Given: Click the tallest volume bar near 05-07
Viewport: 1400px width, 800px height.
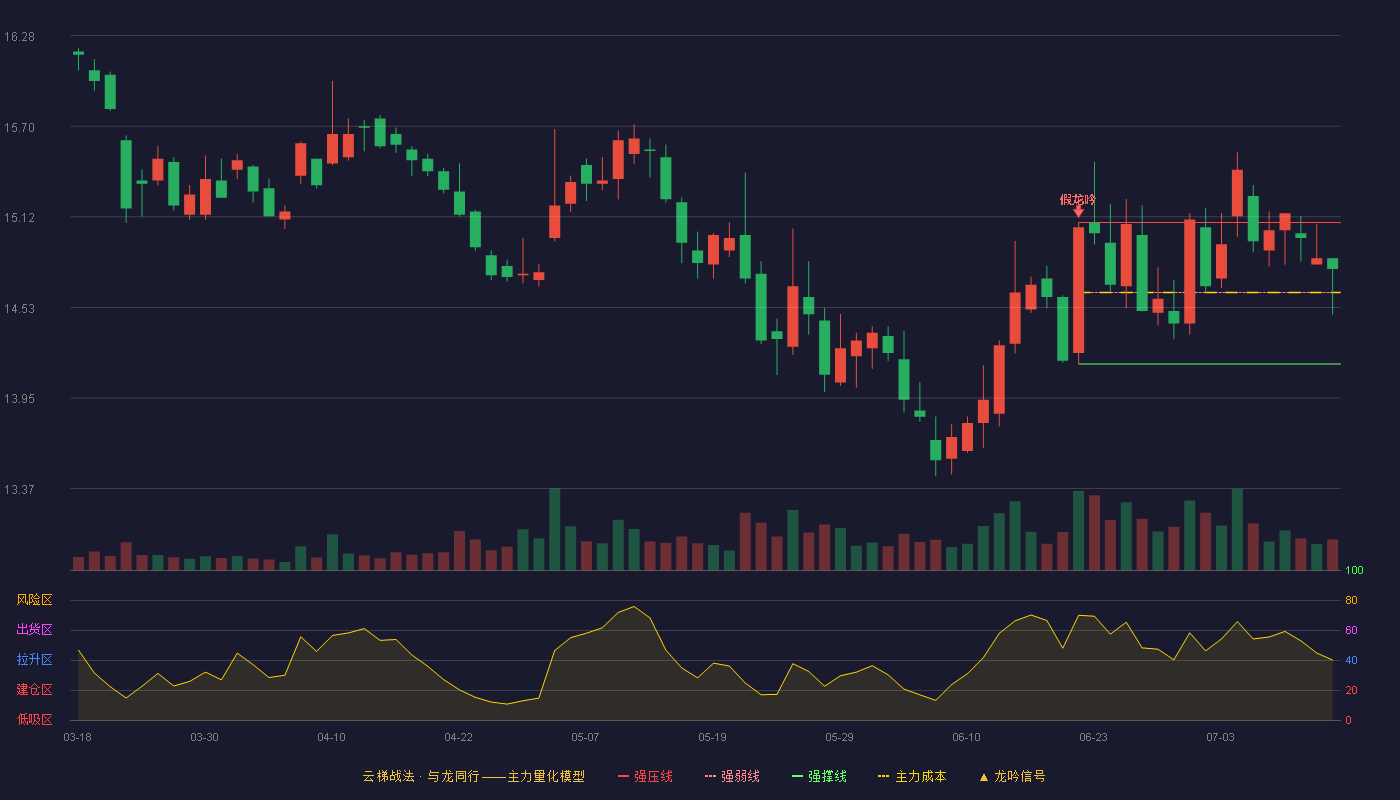Looking at the screenshot, I should coord(554,529).
